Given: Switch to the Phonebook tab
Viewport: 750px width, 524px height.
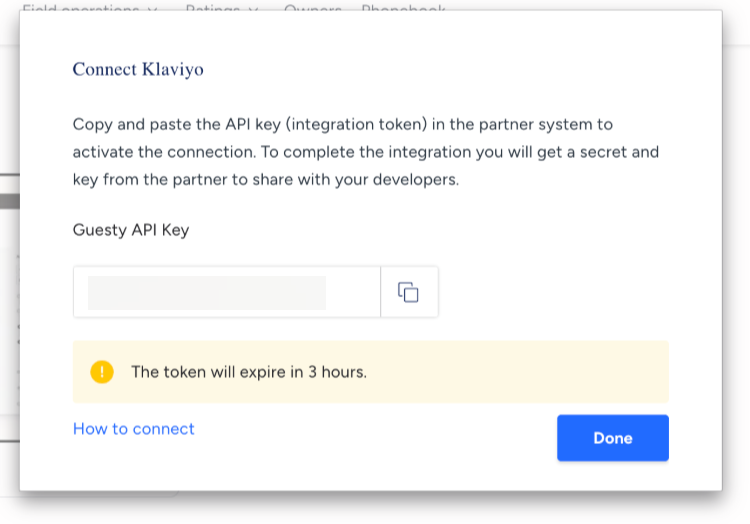Looking at the screenshot, I should click(x=402, y=8).
